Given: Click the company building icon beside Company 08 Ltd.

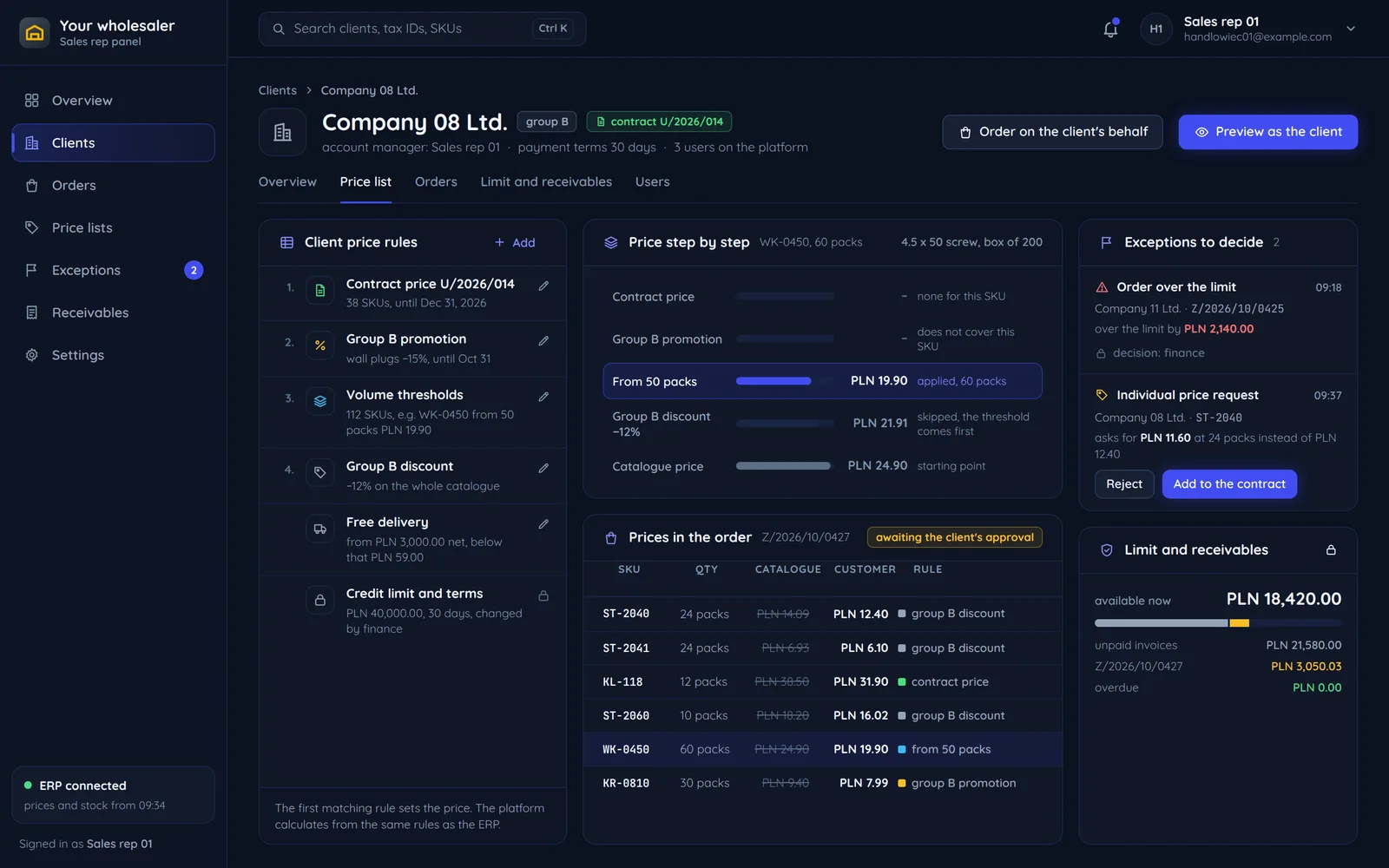Looking at the screenshot, I should point(282,132).
